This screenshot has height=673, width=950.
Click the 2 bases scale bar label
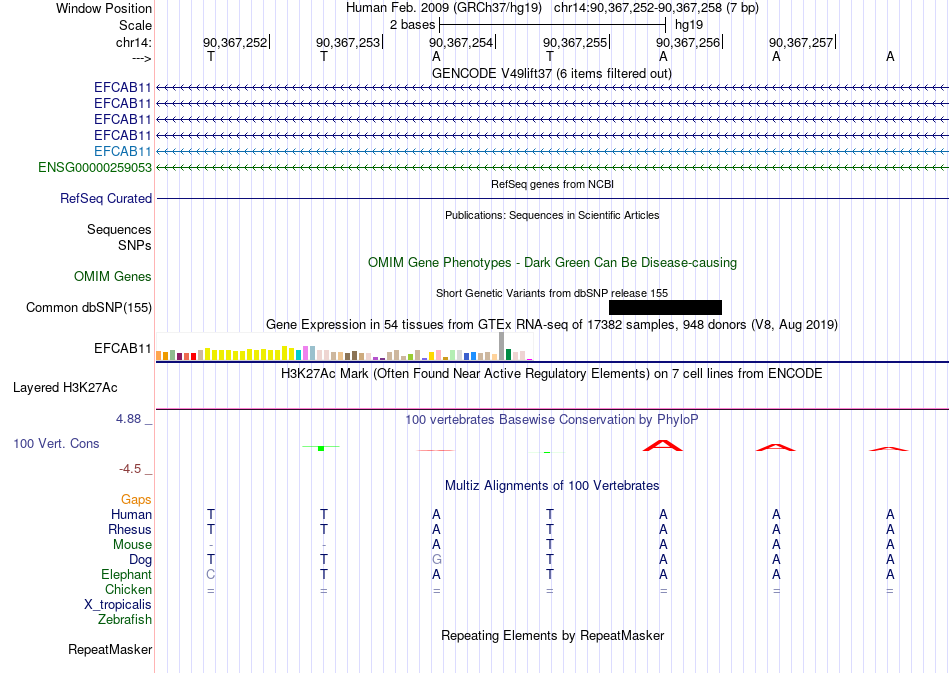(x=413, y=25)
